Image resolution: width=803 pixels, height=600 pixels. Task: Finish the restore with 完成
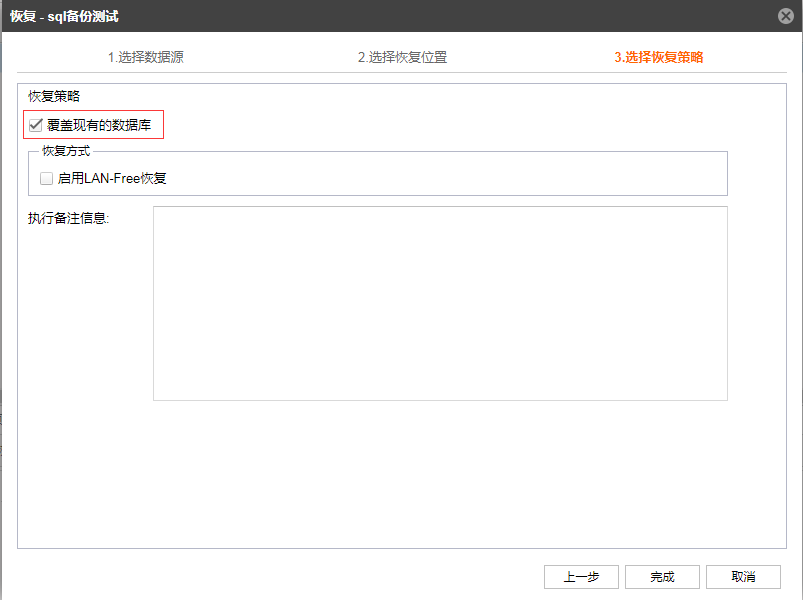click(662, 577)
